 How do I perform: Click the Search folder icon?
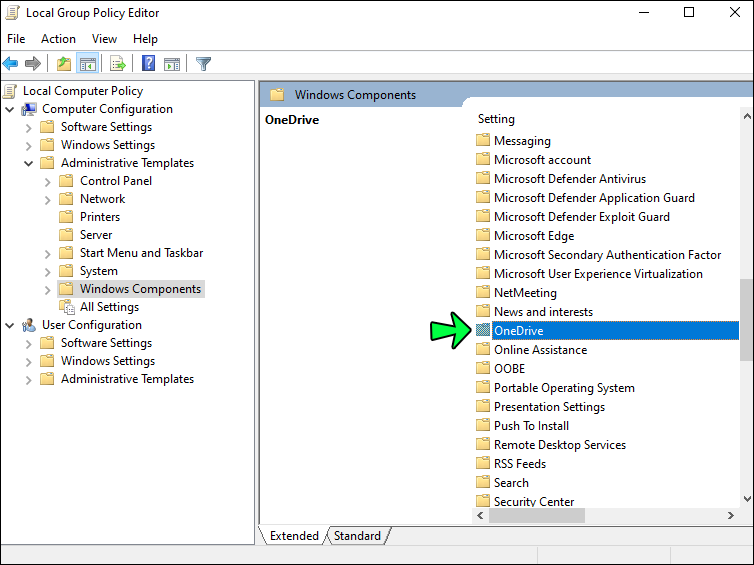(483, 482)
